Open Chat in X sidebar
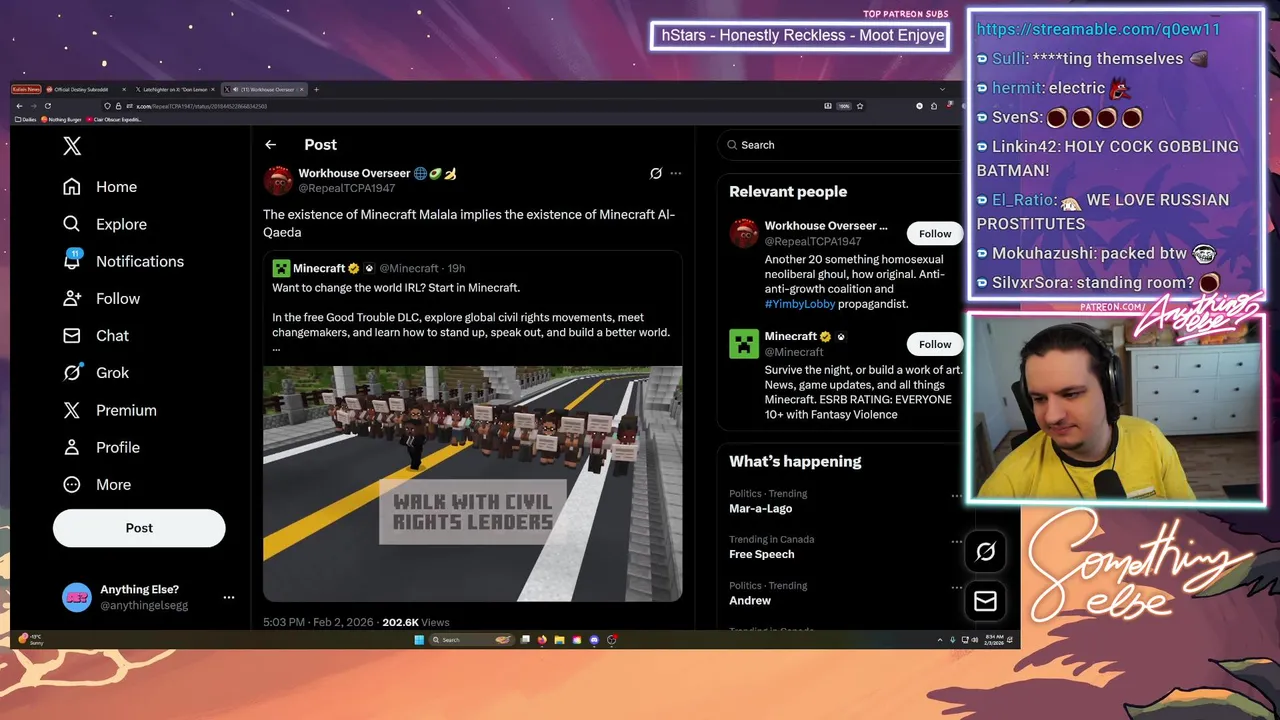 [x=96, y=335]
